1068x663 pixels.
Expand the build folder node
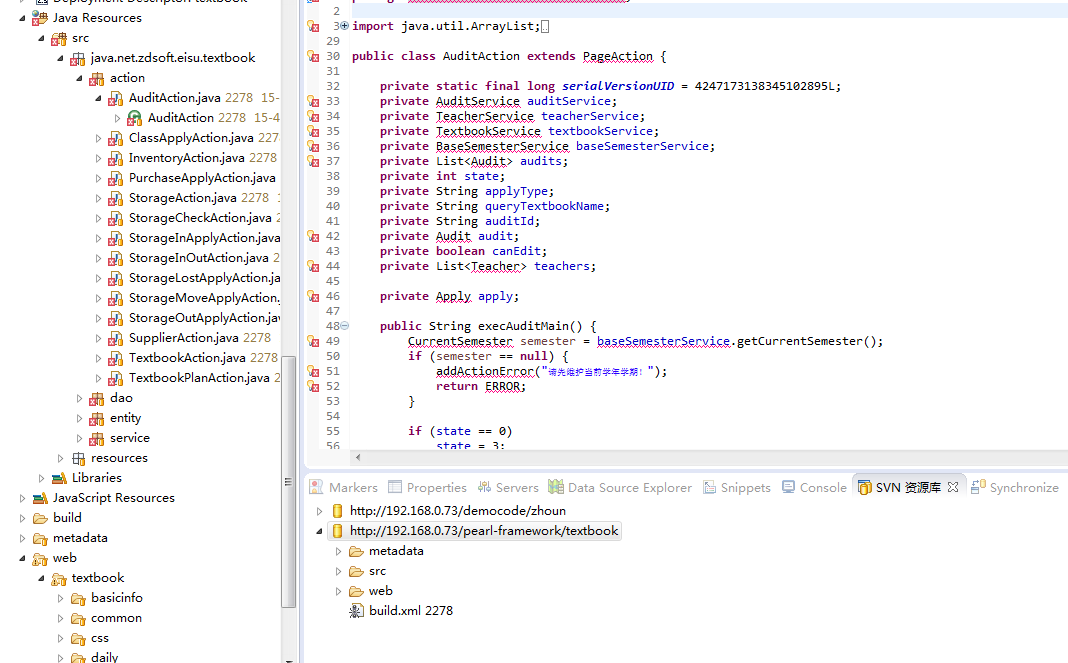pos(22,519)
